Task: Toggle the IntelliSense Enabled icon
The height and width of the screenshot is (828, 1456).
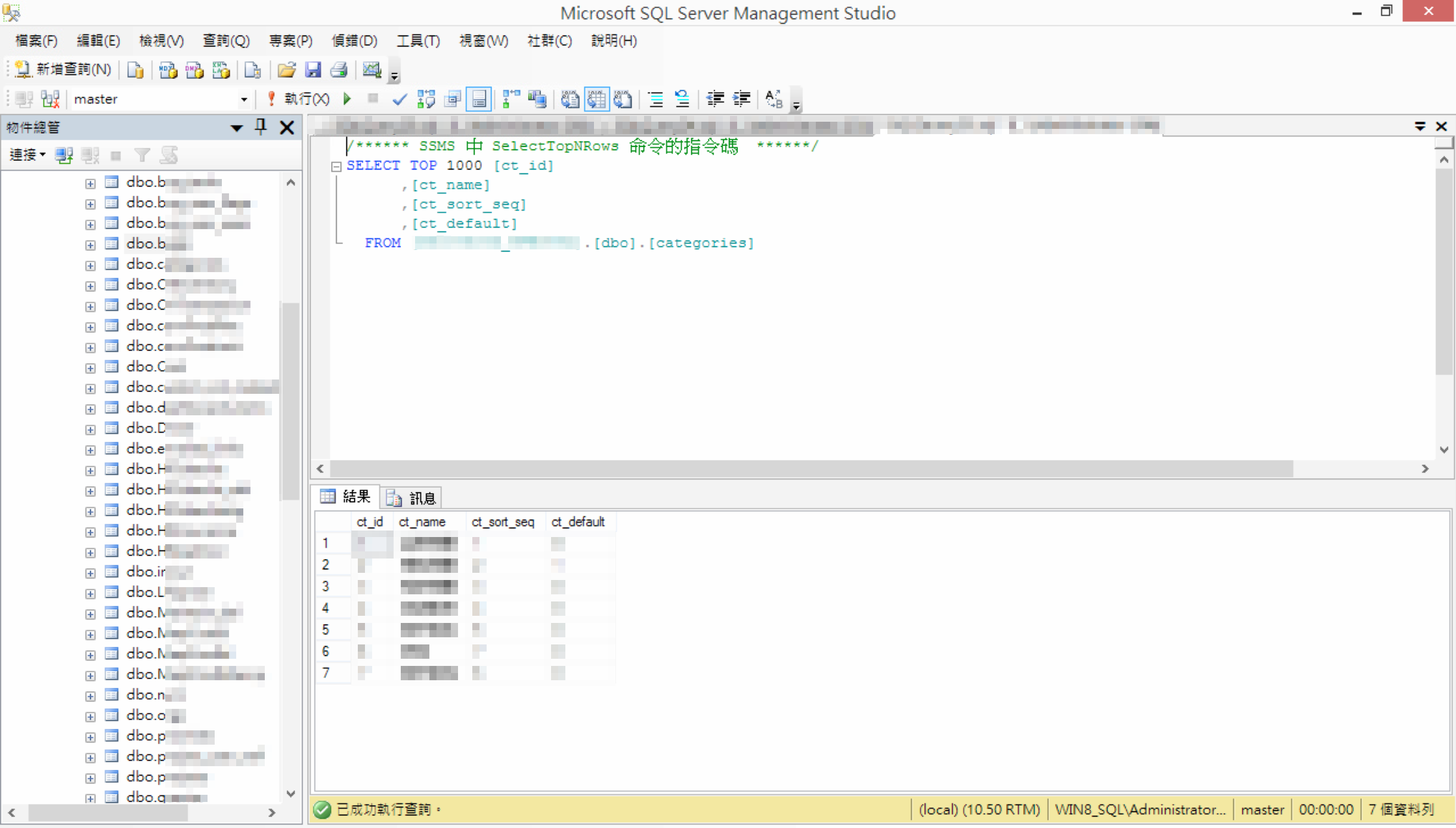Action: [x=479, y=99]
